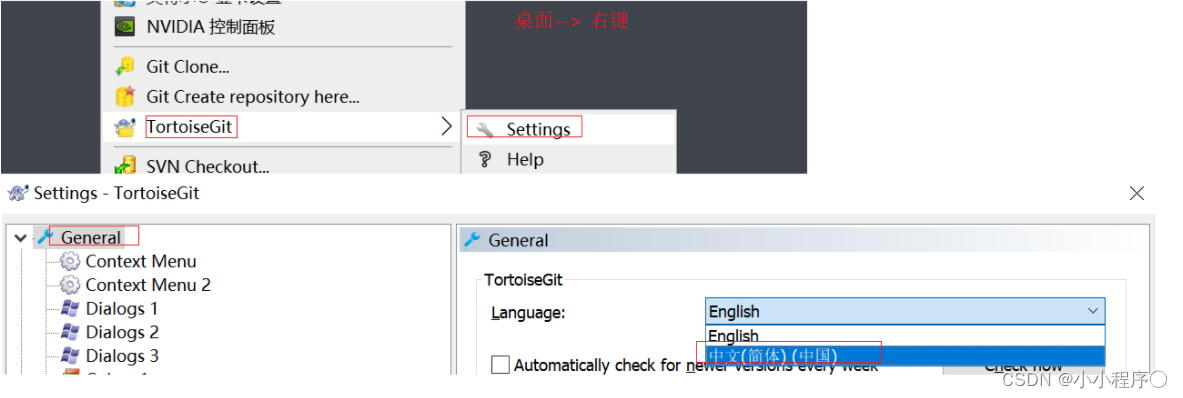Select Dialogs 2 tree item
1183x398 pixels.
pos(122,332)
